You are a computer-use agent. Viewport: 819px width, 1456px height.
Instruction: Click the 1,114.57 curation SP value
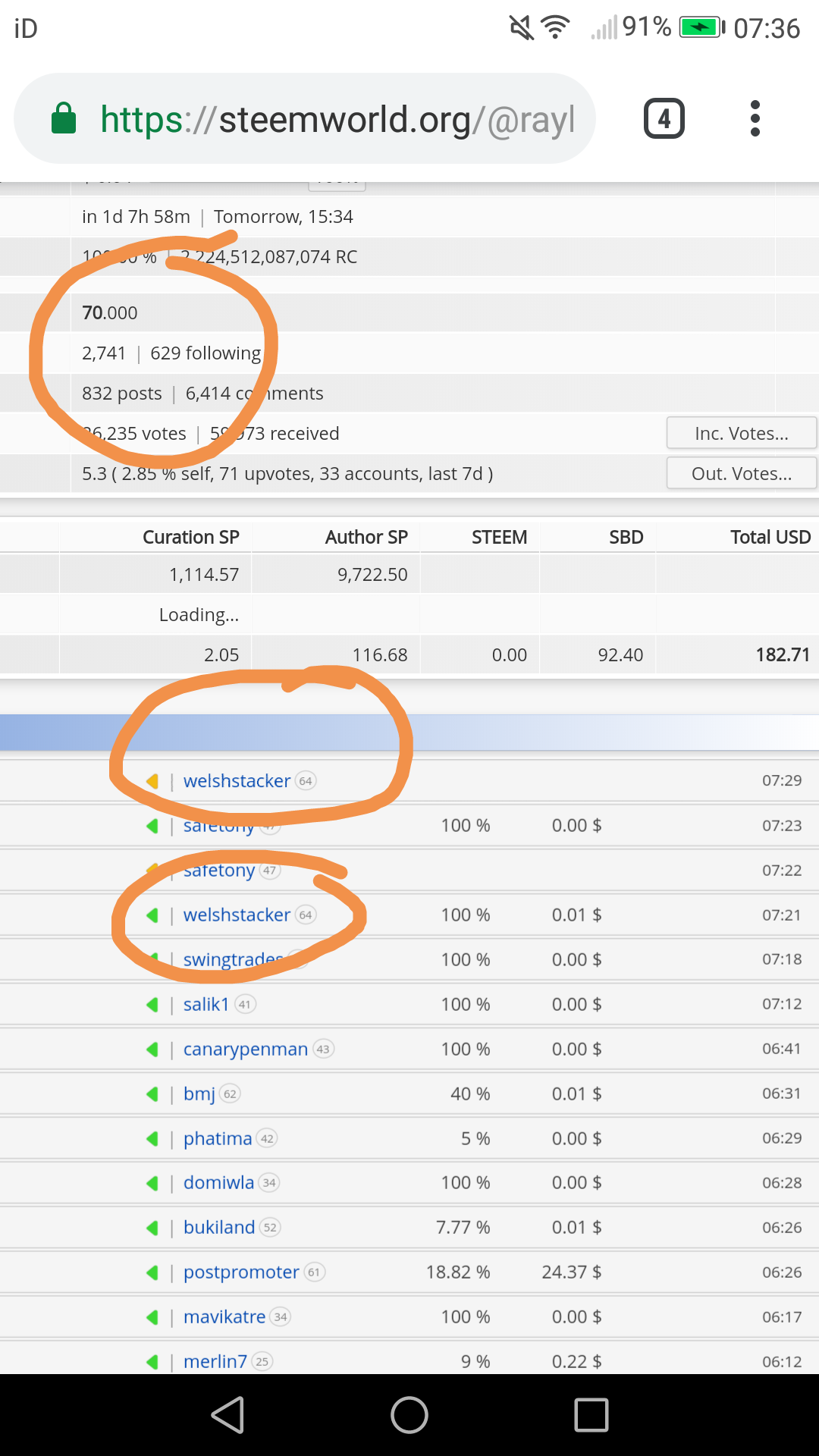click(x=204, y=574)
